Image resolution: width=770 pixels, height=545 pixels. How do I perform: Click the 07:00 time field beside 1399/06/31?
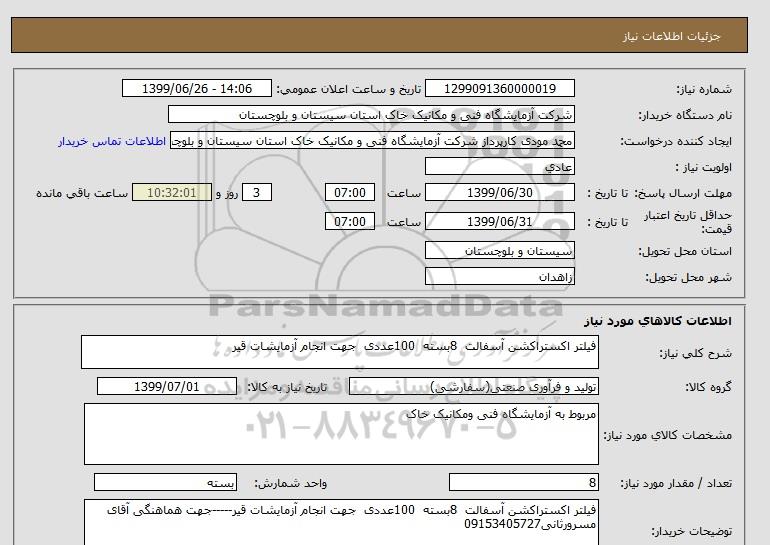click(x=350, y=221)
